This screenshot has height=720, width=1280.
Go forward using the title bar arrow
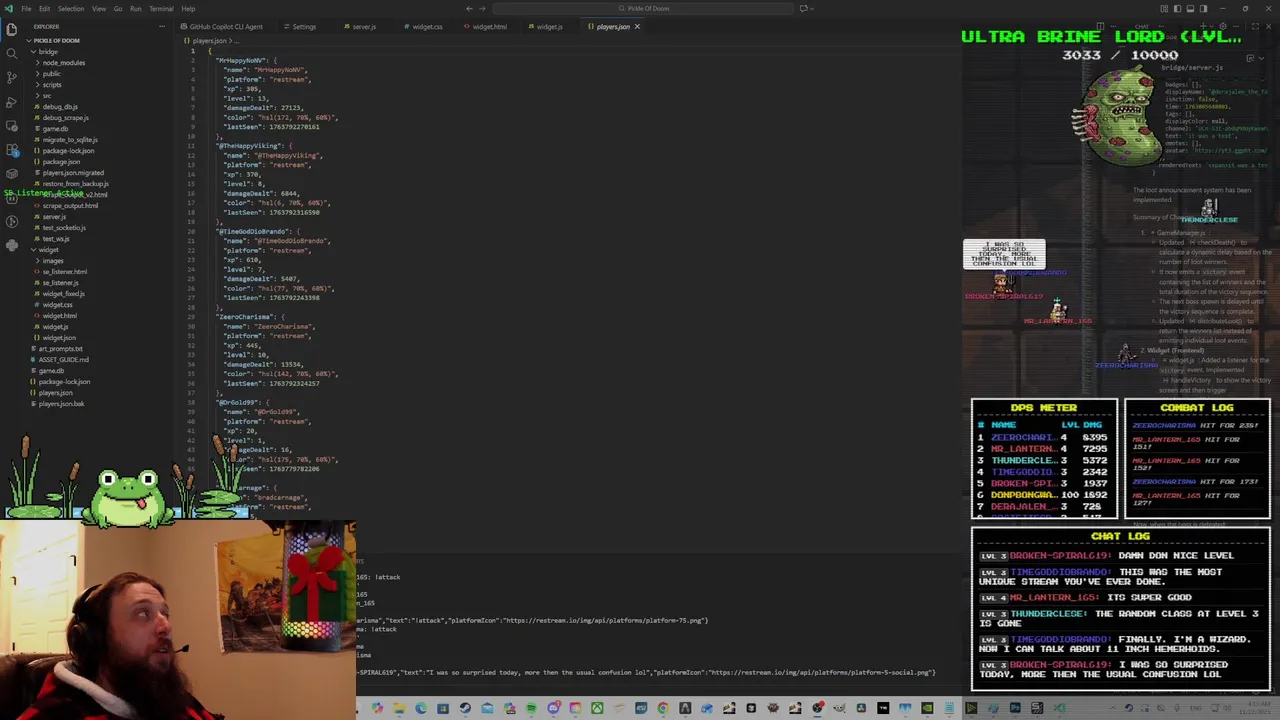tap(484, 8)
